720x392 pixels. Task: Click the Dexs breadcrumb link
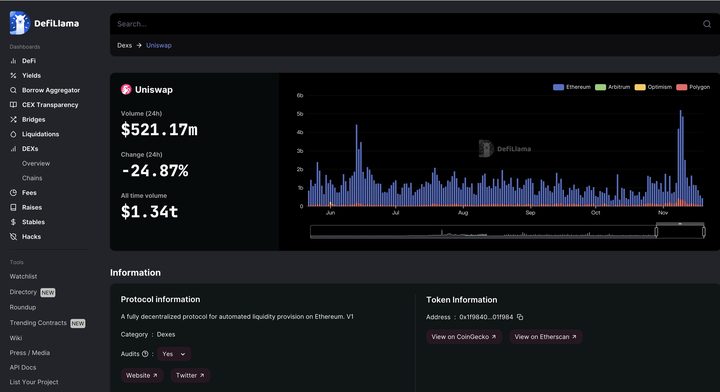click(124, 45)
